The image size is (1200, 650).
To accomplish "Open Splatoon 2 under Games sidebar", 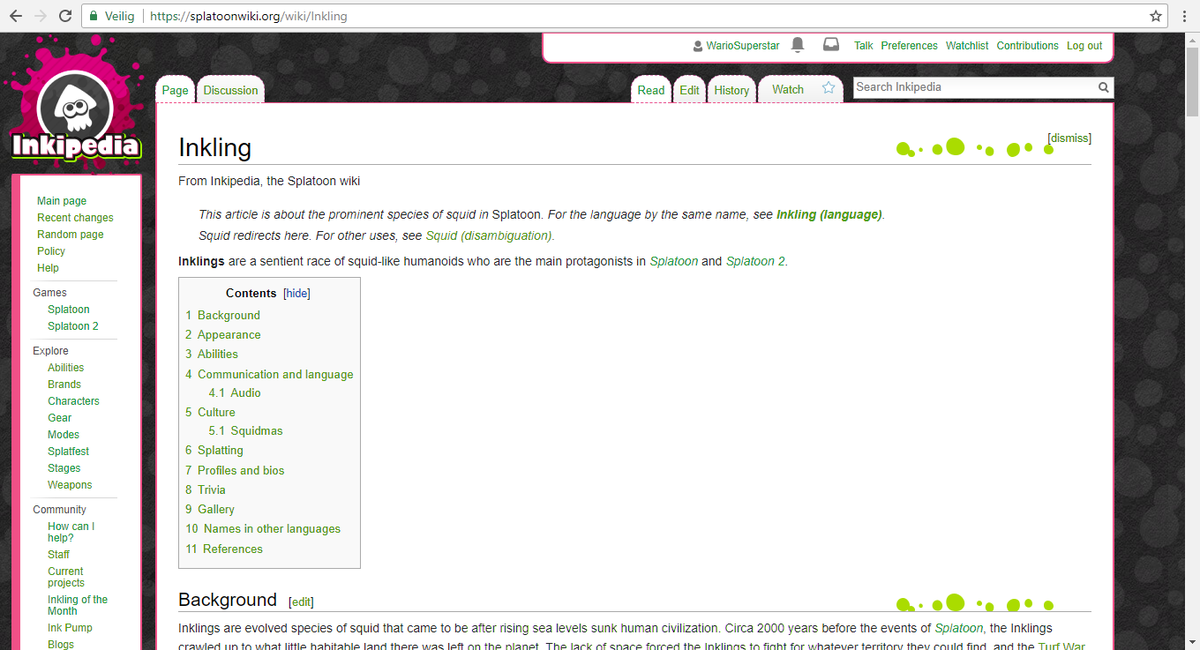I will 73,327.
